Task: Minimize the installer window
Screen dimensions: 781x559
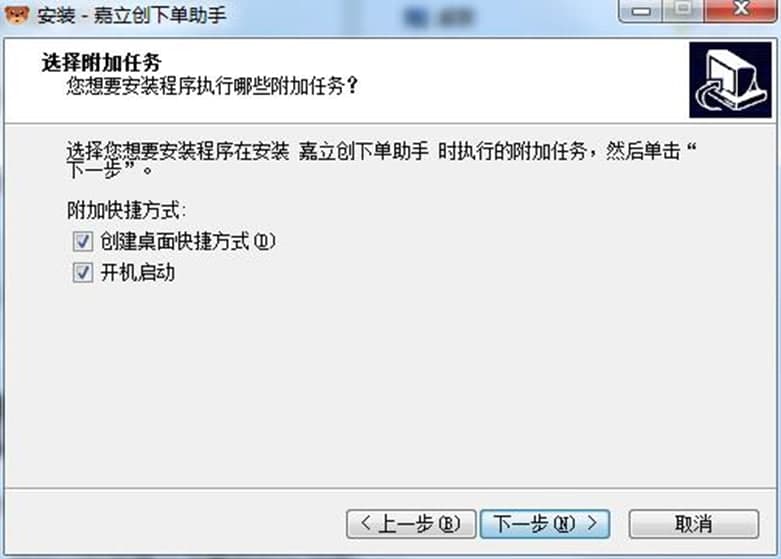Action: [x=641, y=10]
